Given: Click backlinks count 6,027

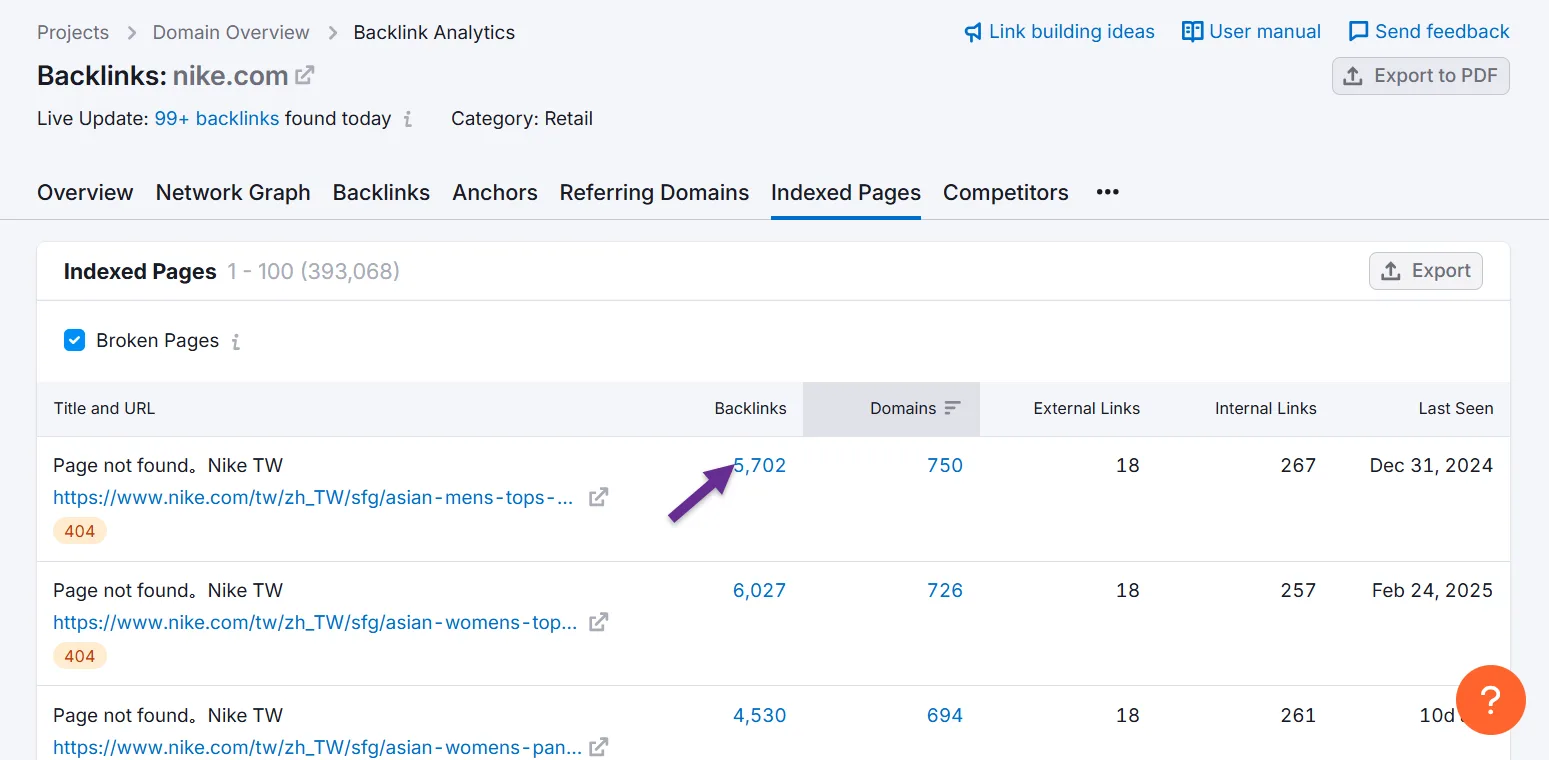Looking at the screenshot, I should (x=760, y=590).
